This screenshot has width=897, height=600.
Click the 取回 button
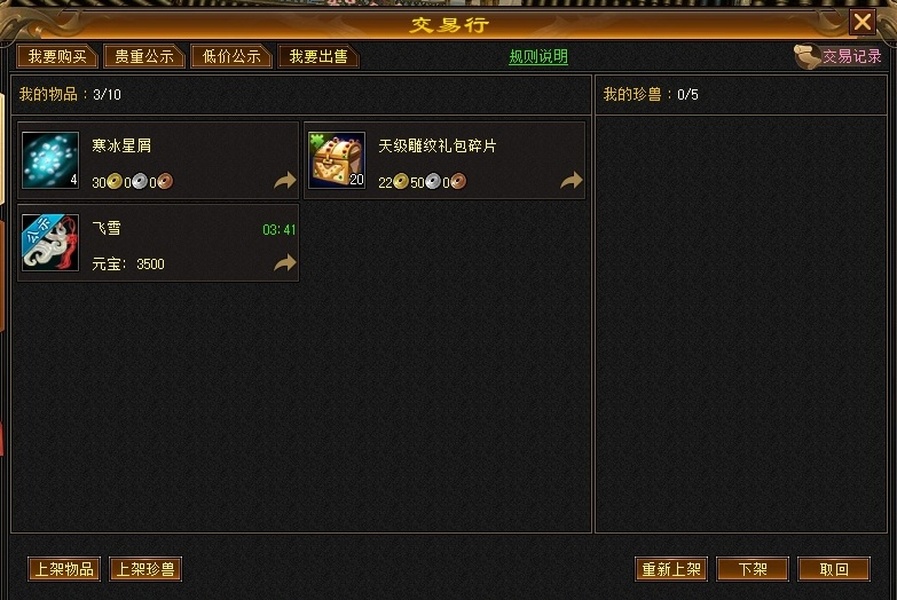[834, 569]
